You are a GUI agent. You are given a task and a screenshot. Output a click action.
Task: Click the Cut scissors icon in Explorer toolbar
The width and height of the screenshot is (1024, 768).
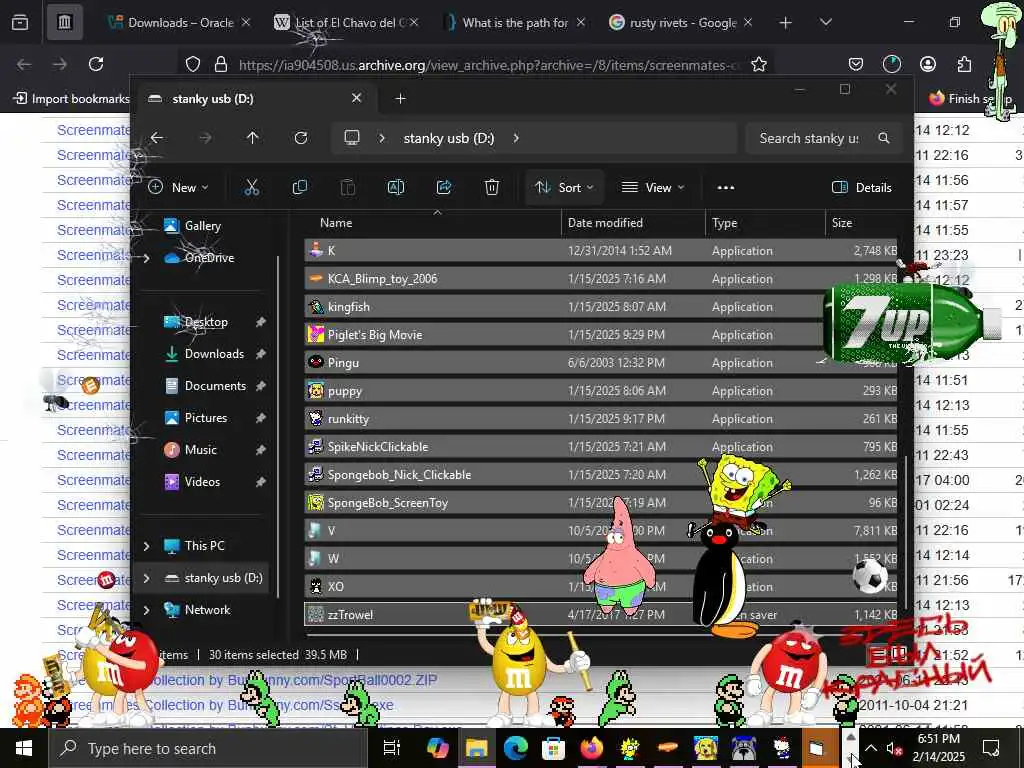(251, 188)
